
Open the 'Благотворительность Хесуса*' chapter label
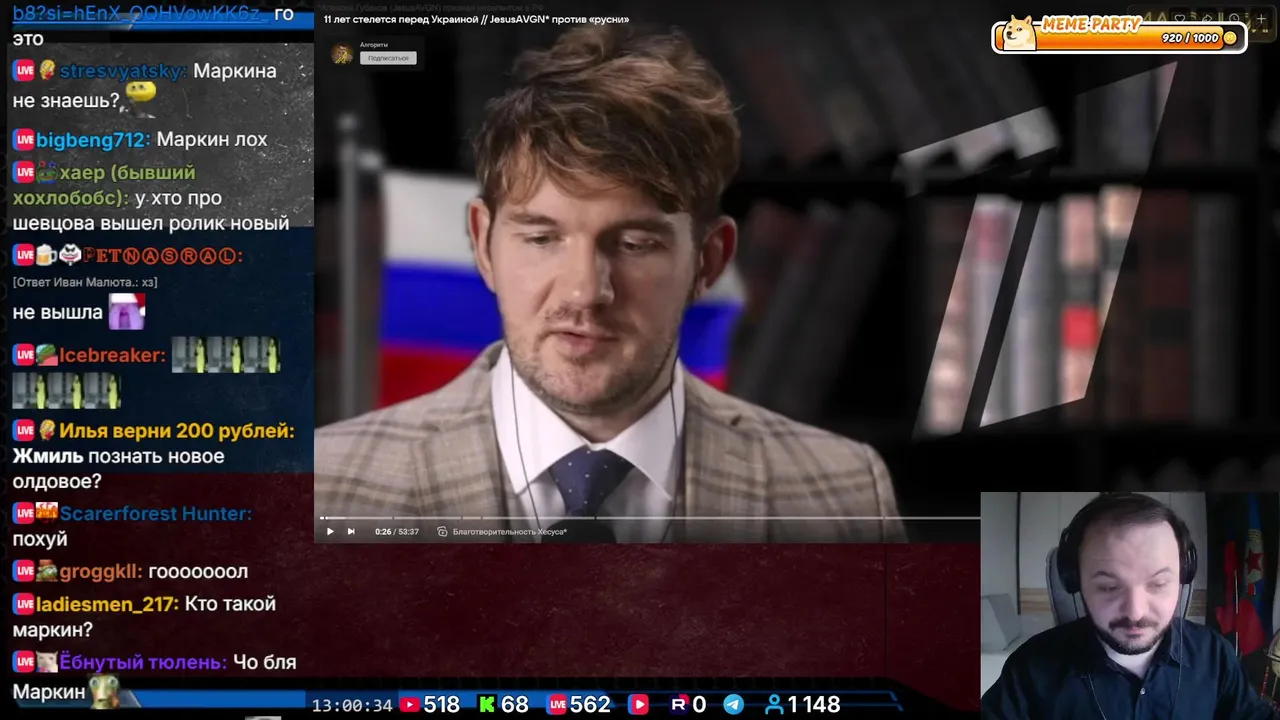pos(510,532)
